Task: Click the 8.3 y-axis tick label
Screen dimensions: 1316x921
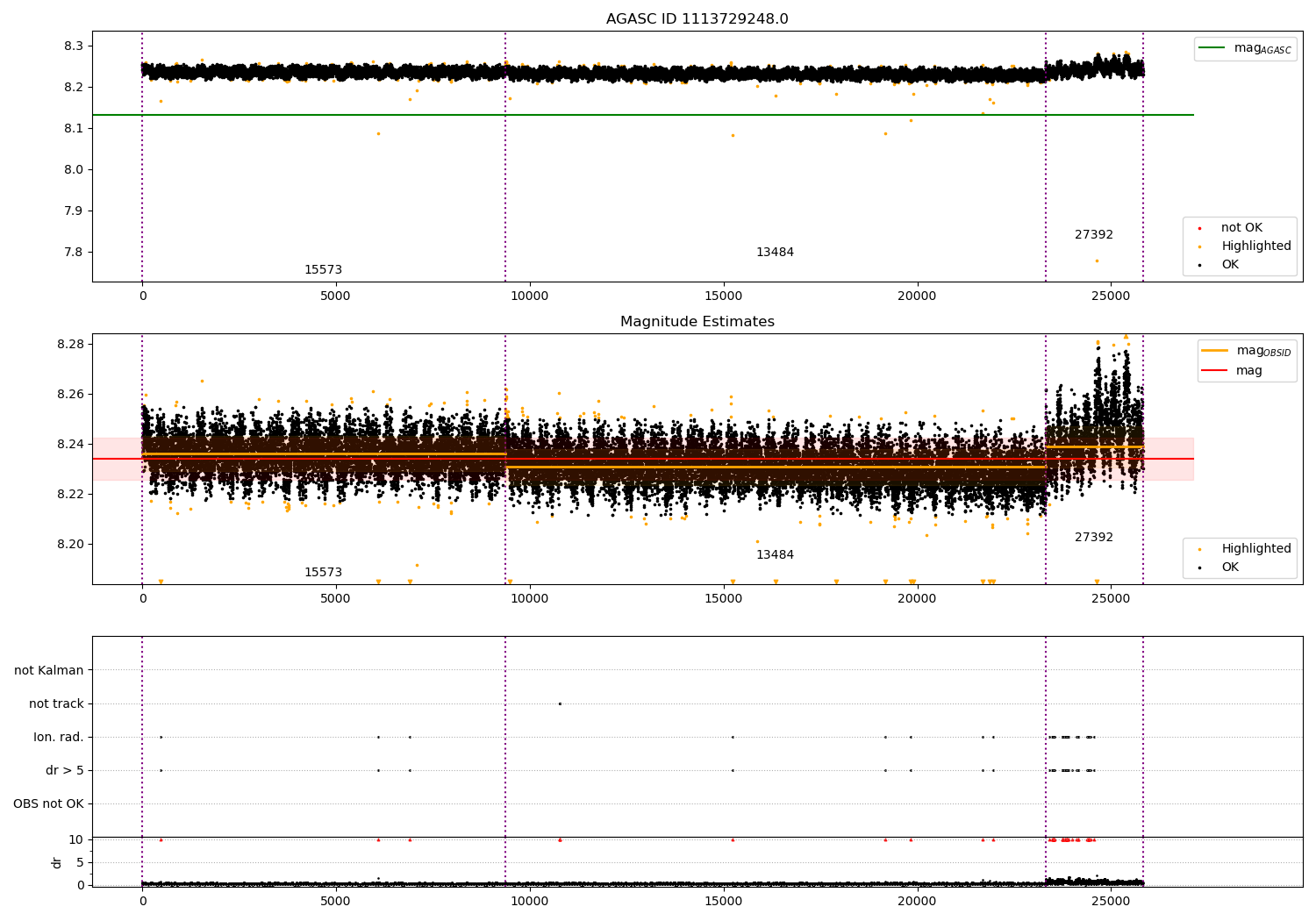Action: click(x=73, y=46)
